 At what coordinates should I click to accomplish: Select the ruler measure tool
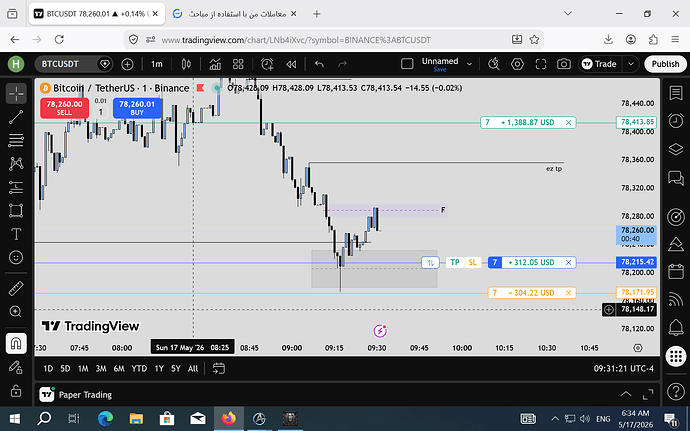[16, 288]
